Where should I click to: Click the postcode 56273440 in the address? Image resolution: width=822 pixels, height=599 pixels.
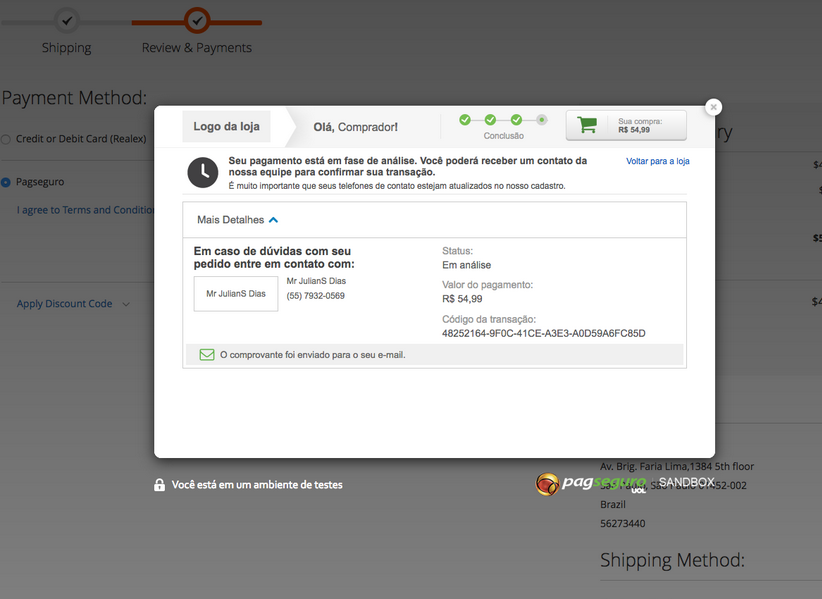click(623, 524)
